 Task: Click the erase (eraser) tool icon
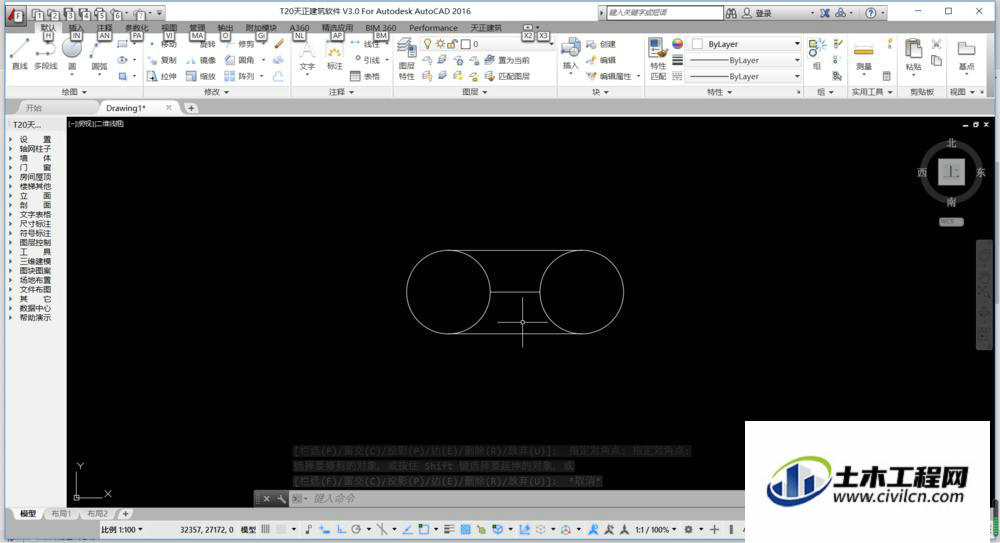click(x=279, y=44)
